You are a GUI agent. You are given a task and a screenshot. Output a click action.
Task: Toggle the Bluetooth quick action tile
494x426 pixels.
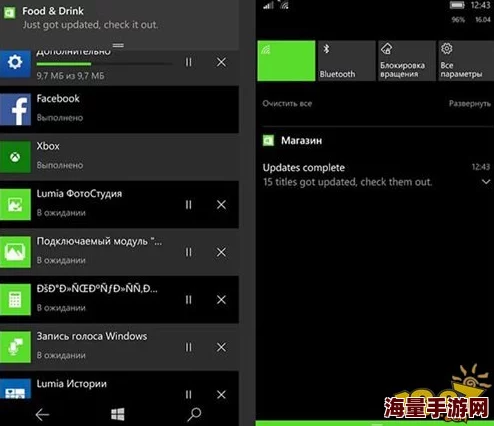347,61
